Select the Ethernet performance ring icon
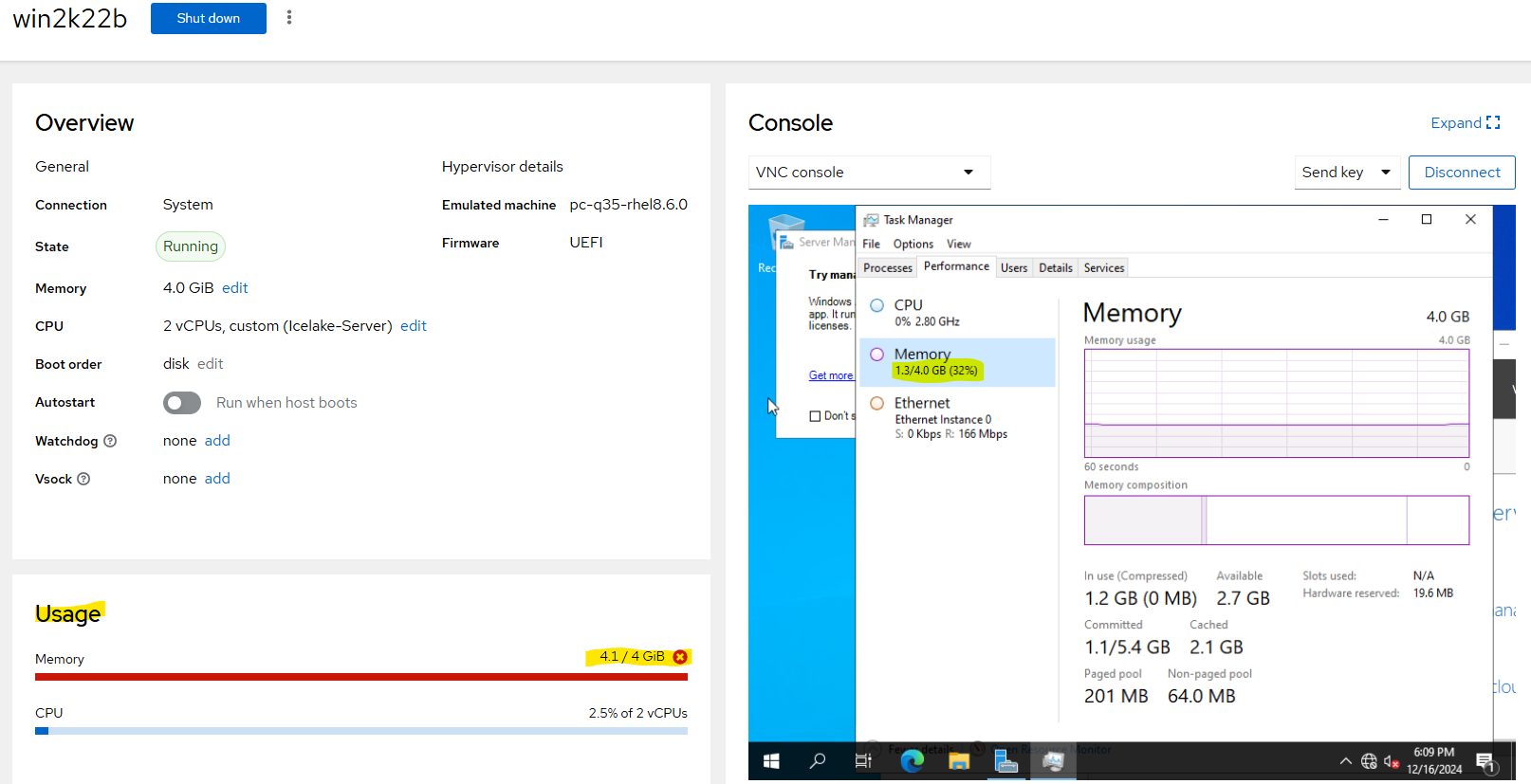This screenshot has width=1531, height=784. [x=877, y=403]
